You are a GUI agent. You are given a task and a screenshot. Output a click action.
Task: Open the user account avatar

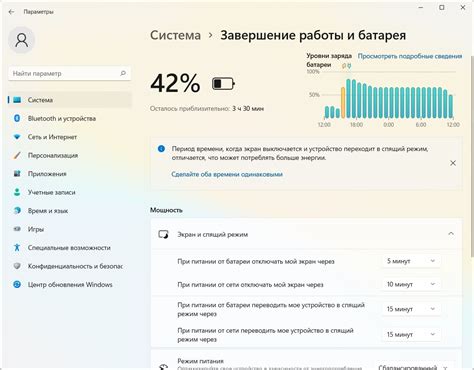coord(22,40)
